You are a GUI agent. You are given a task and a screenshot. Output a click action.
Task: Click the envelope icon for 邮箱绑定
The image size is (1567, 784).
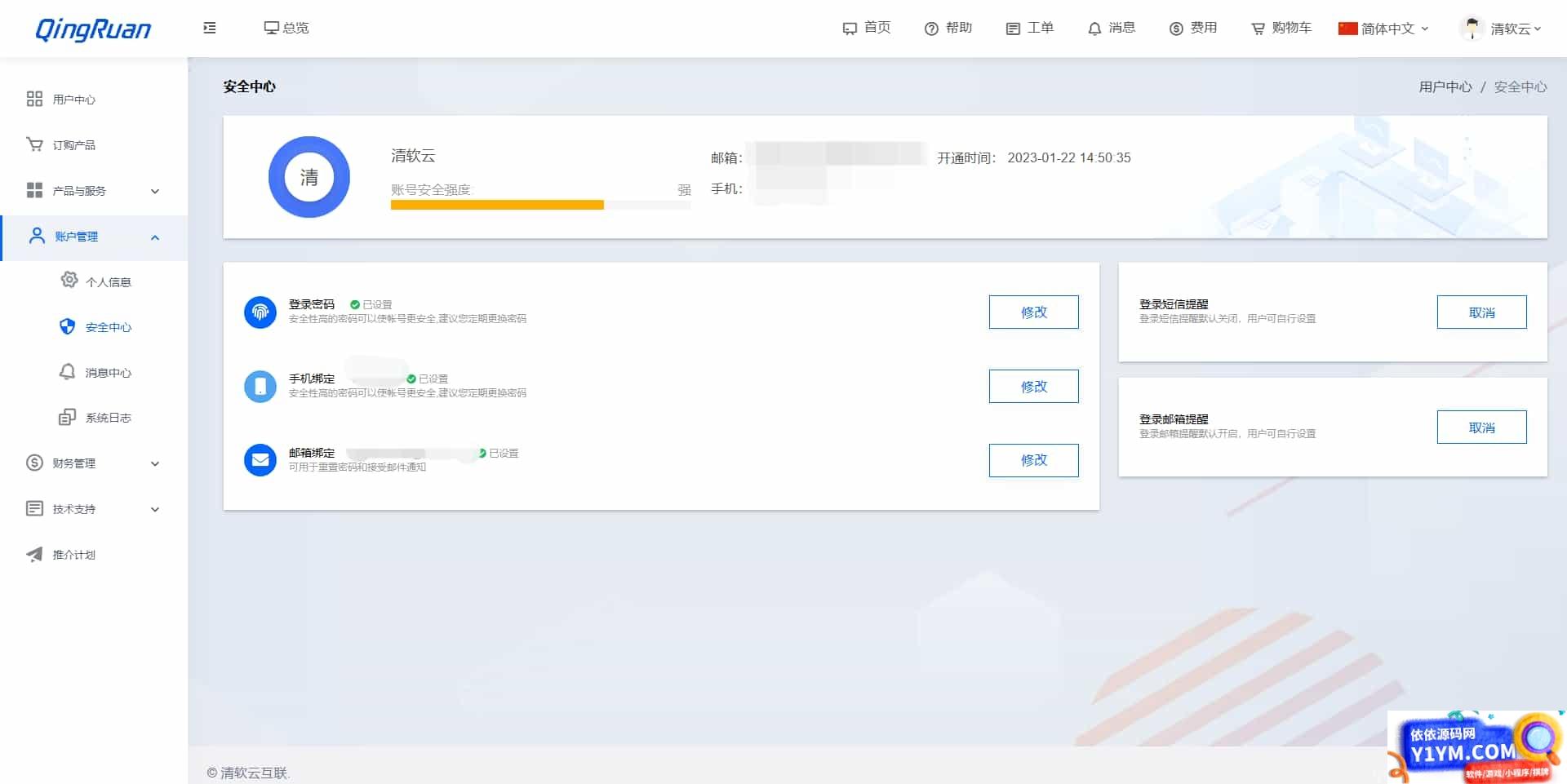(260, 460)
